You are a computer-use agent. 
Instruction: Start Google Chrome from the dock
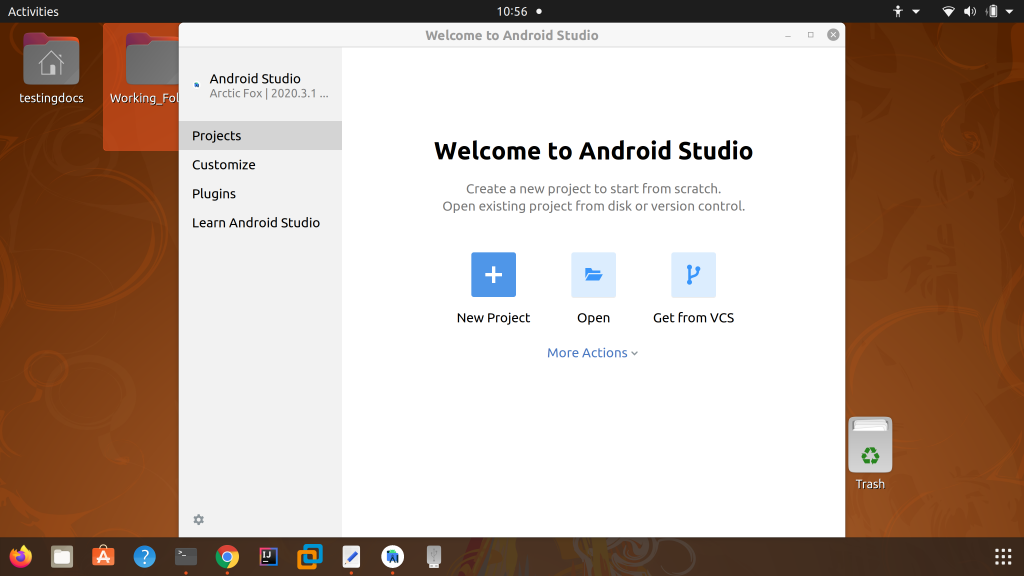(x=227, y=557)
